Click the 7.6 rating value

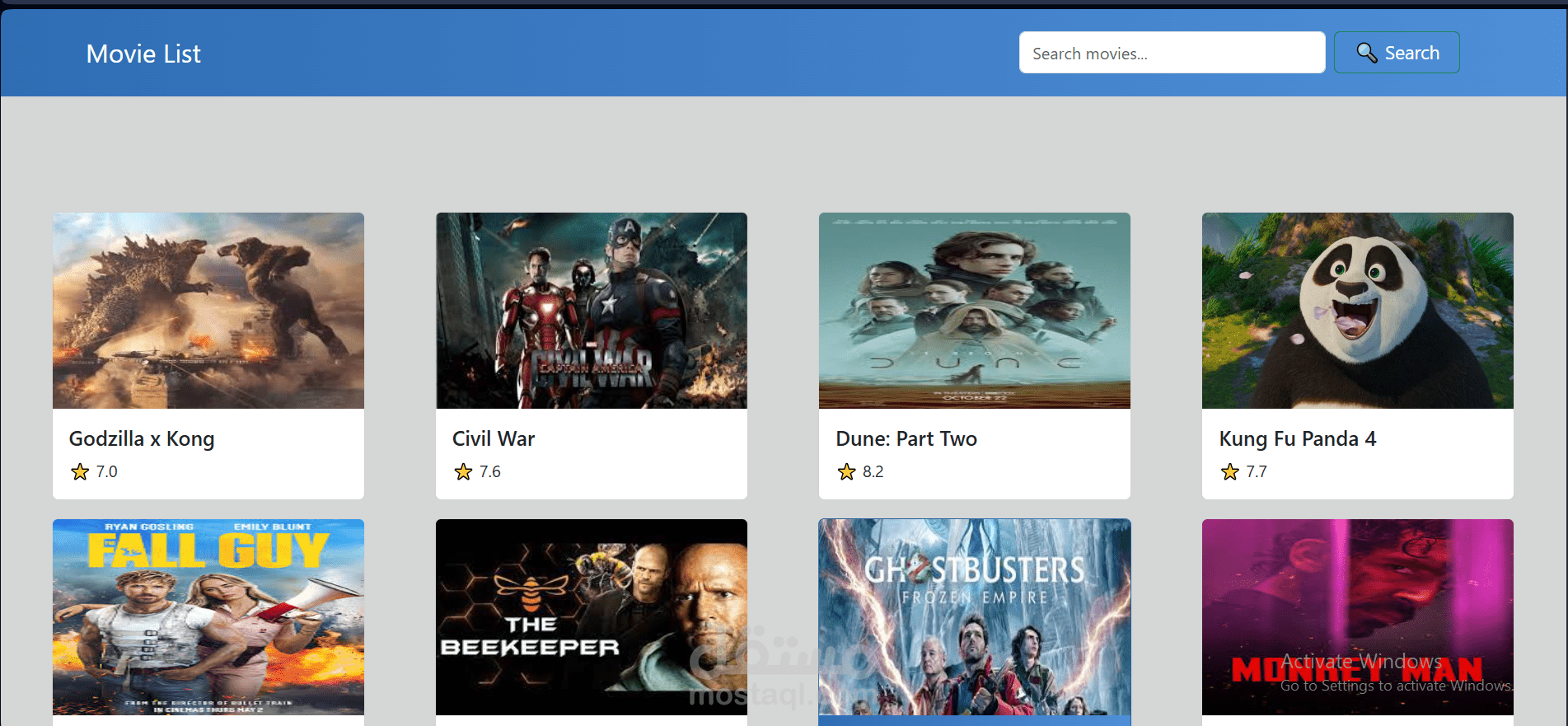point(490,471)
